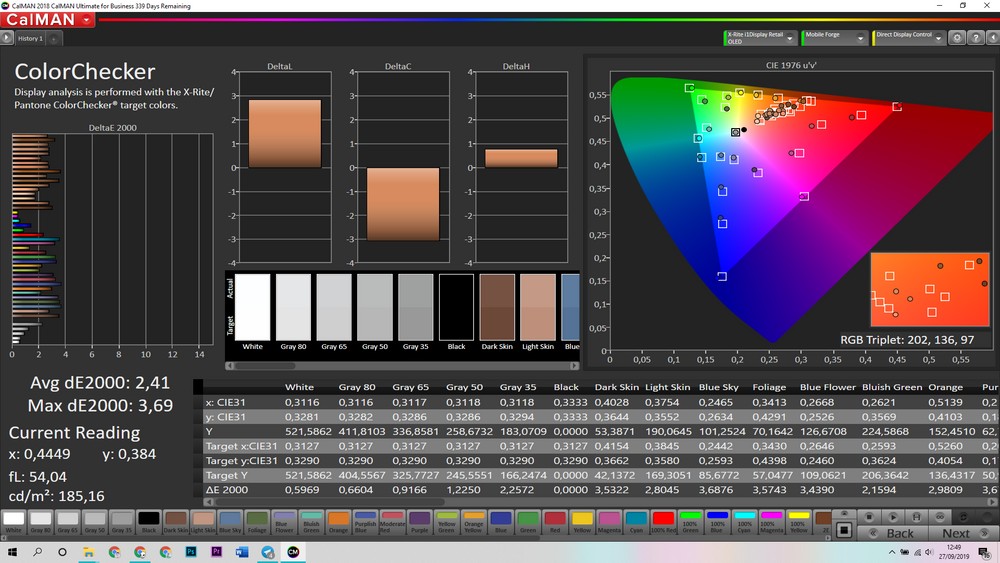Expand the Direct Display Control dropdown
The height and width of the screenshot is (563, 1000).
pos(938,38)
